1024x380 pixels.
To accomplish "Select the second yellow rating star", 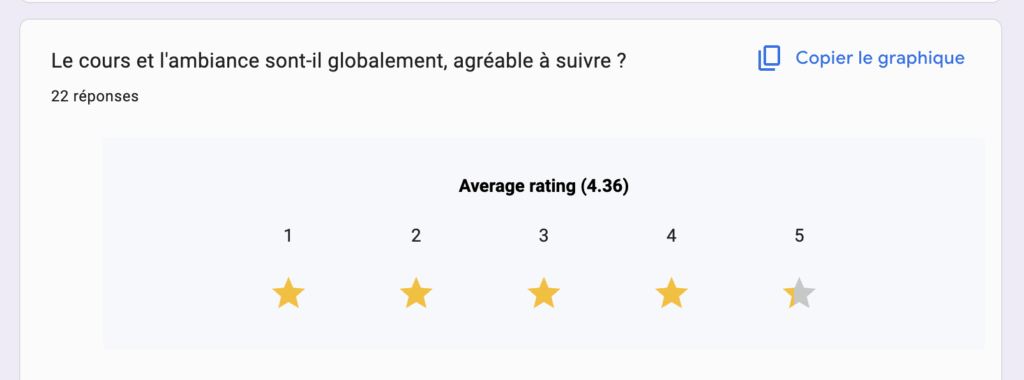I will click(x=416, y=293).
